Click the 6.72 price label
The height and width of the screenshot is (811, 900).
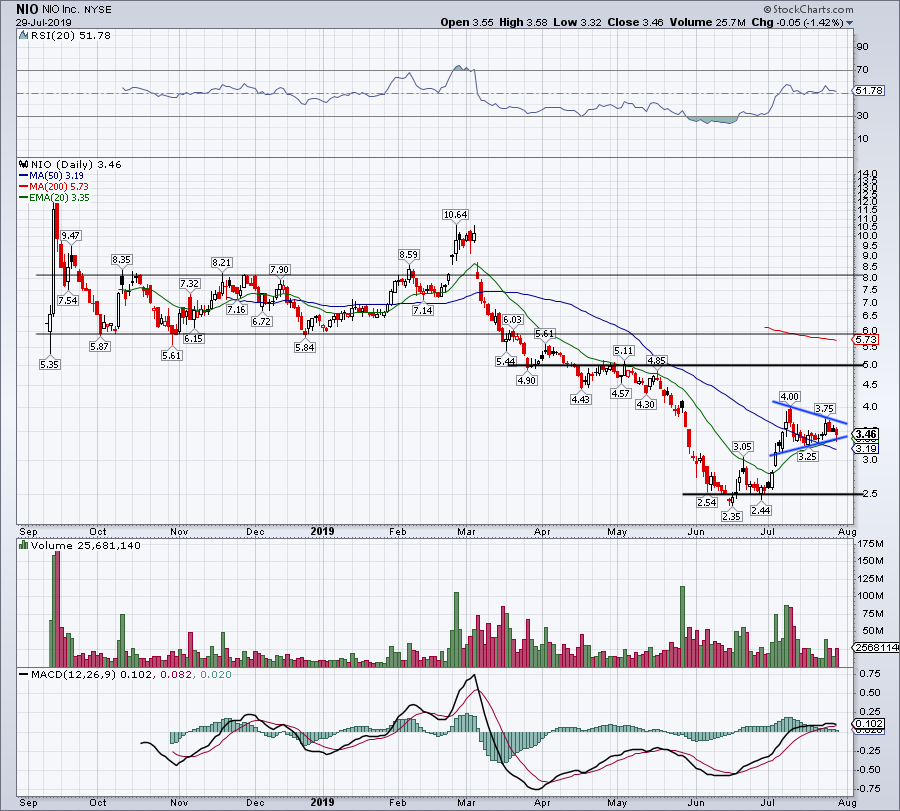coord(261,321)
